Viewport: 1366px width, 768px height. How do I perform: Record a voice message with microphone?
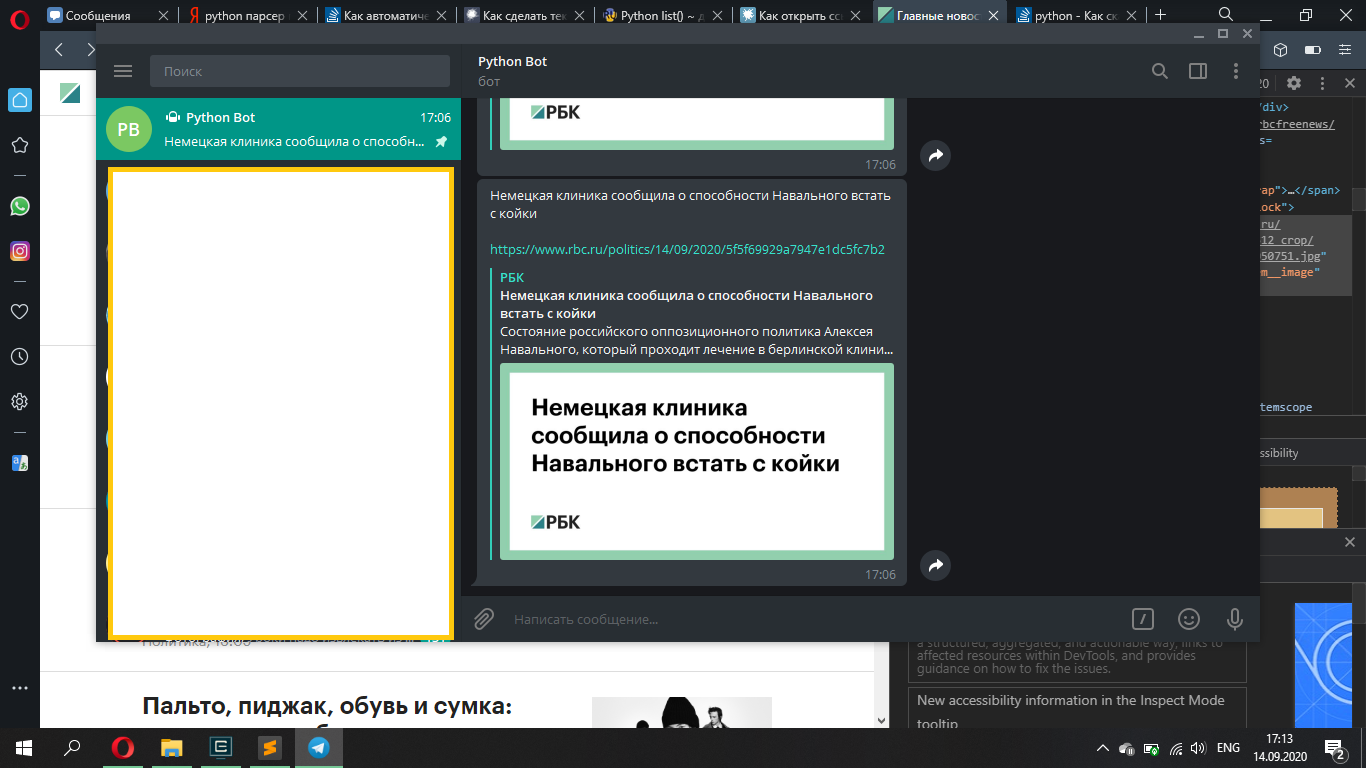[1235, 619]
